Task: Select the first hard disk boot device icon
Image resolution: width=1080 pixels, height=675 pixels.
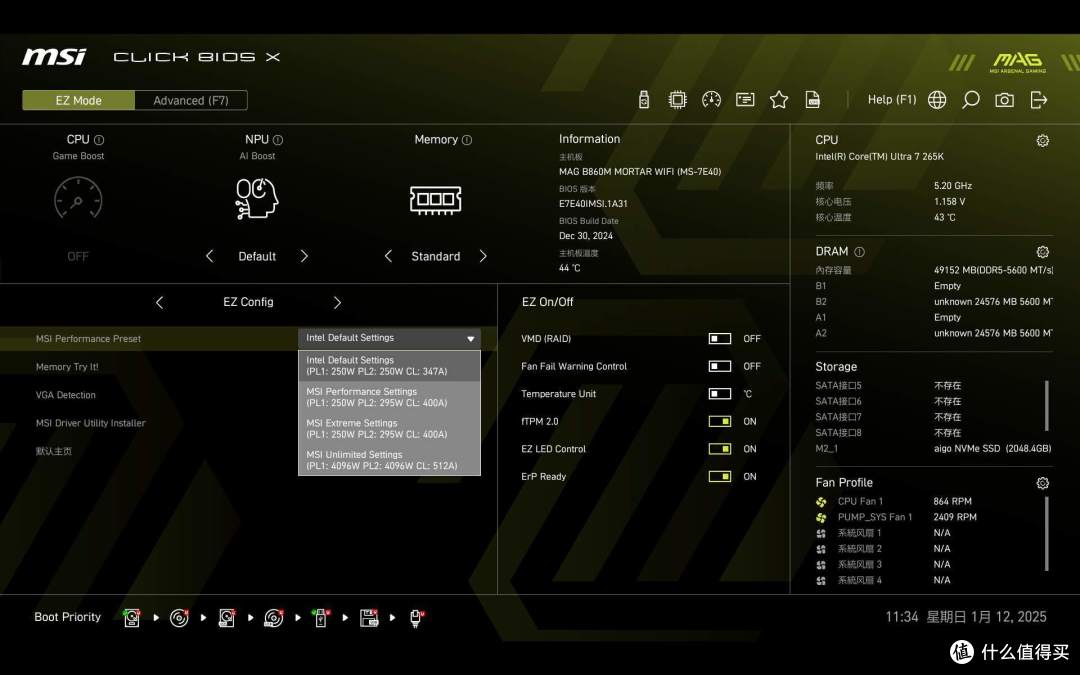Action: 132,618
